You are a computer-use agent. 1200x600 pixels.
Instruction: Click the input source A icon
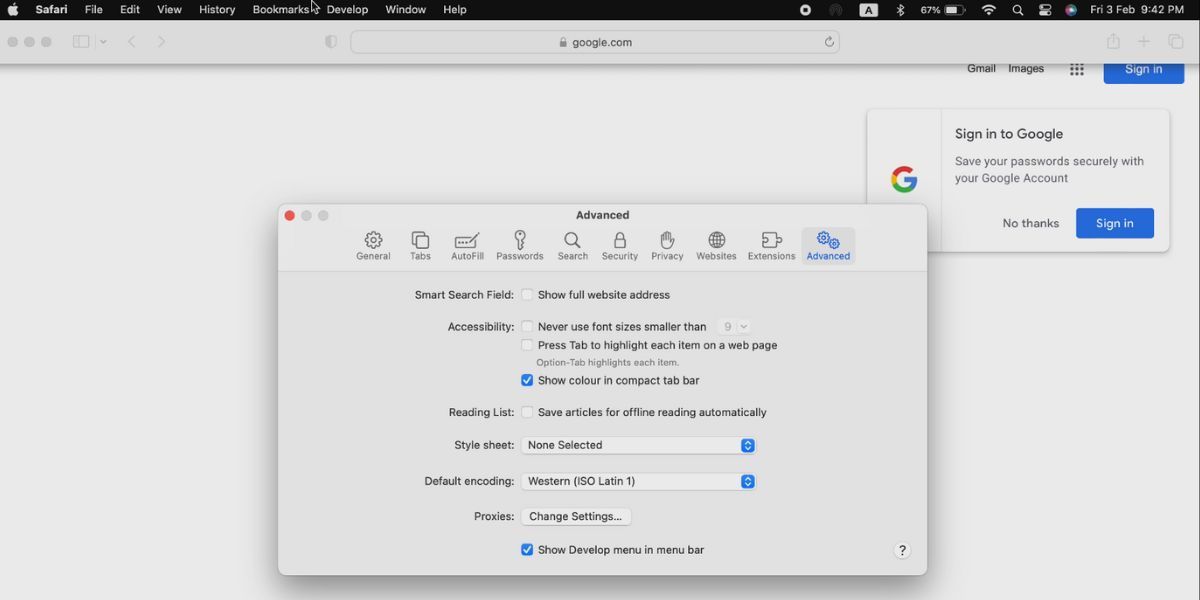(868, 10)
